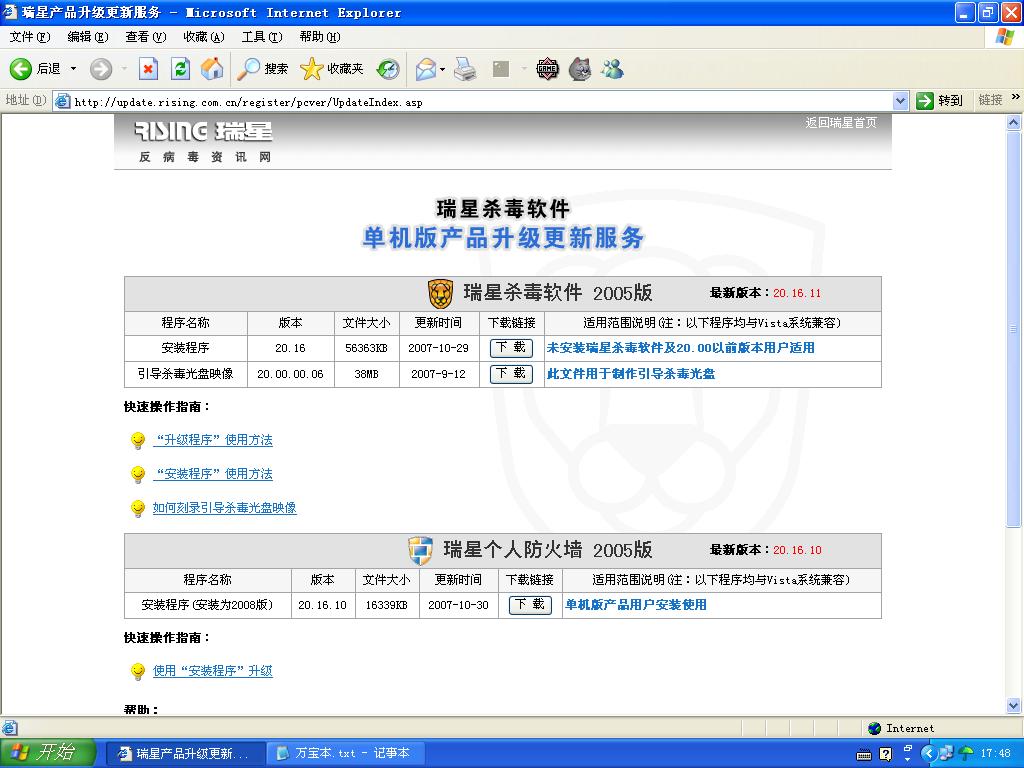Click the Messenger people toolbar icon

pyautogui.click(x=613, y=69)
